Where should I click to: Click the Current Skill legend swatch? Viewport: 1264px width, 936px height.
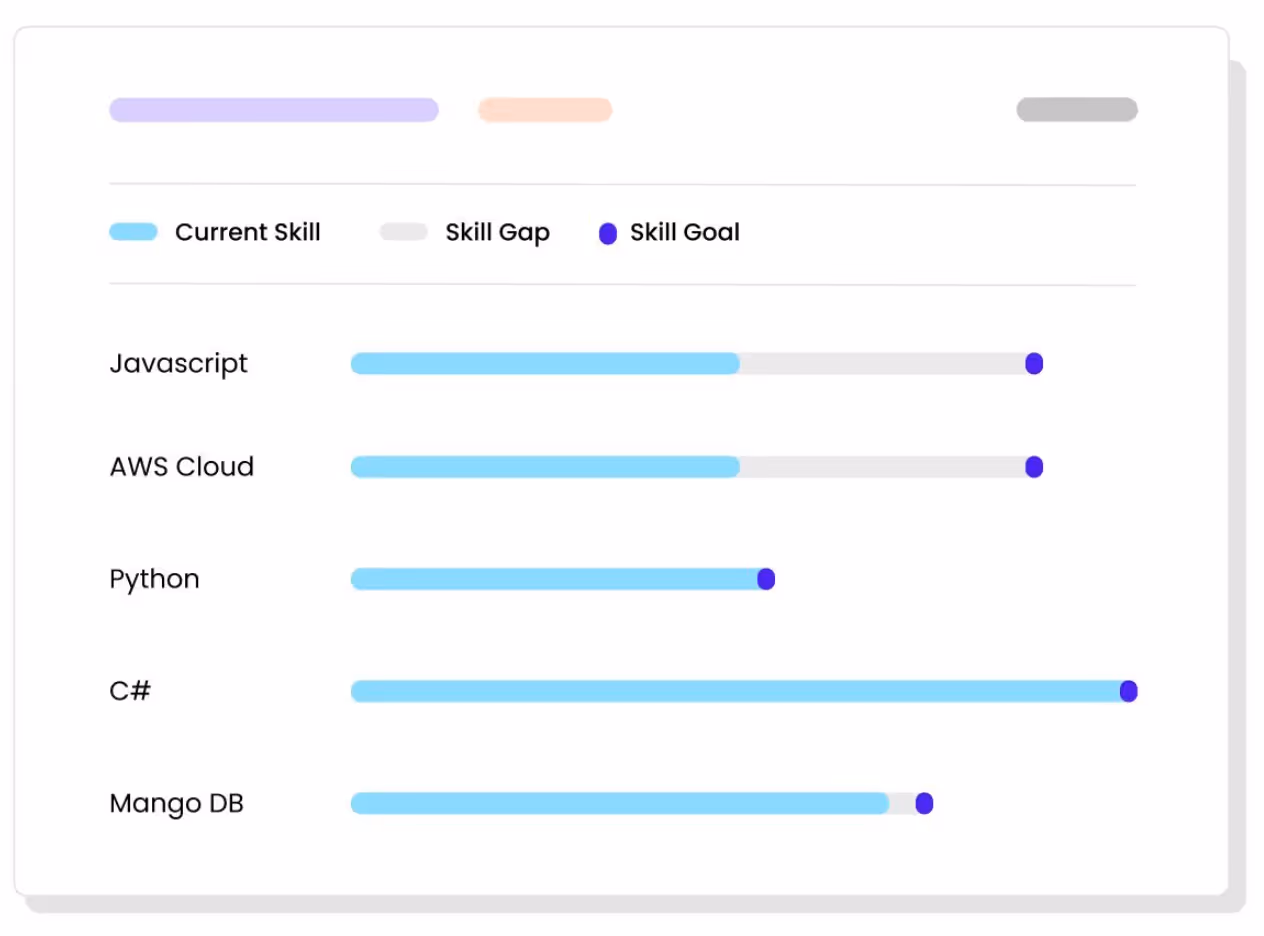click(x=134, y=232)
